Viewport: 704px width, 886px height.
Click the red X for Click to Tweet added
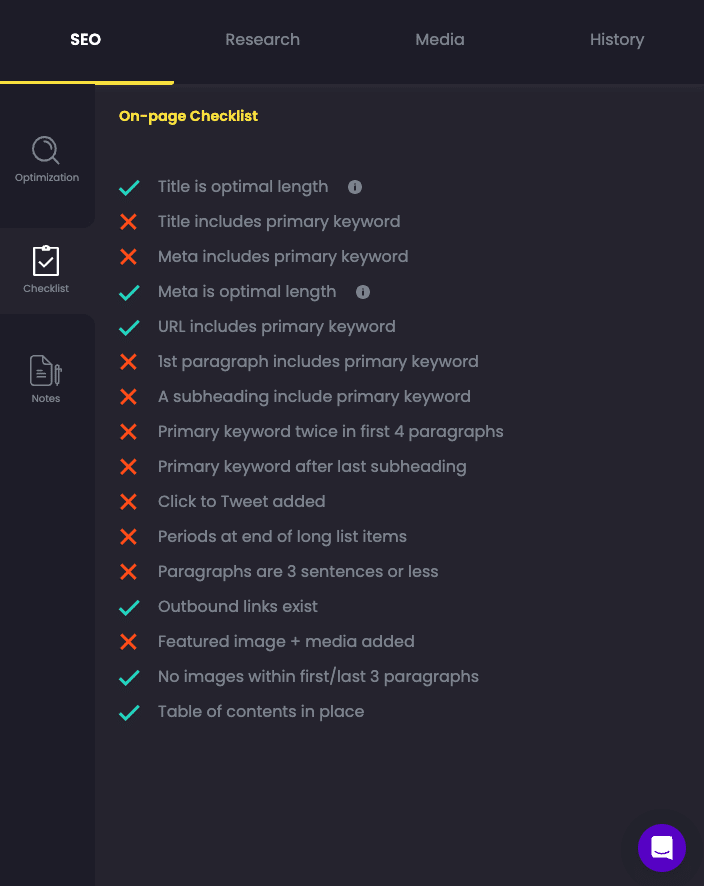(x=128, y=502)
